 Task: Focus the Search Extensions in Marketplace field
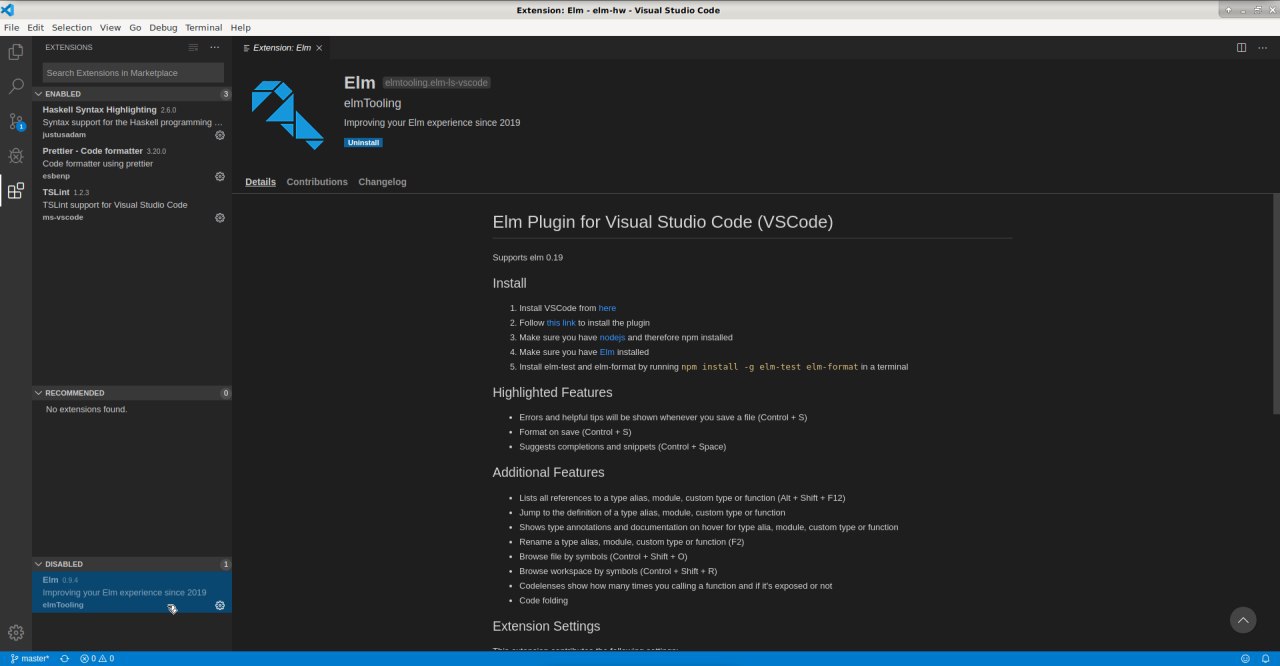click(x=133, y=73)
